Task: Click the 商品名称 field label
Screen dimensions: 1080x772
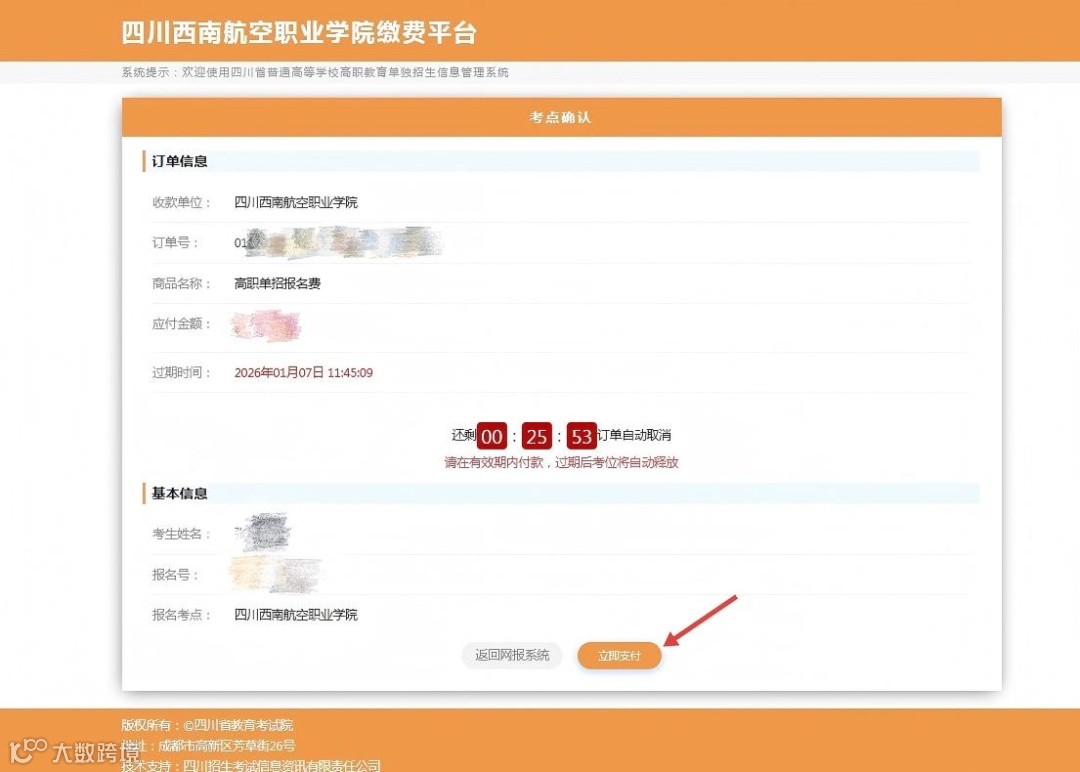Action: [x=180, y=283]
